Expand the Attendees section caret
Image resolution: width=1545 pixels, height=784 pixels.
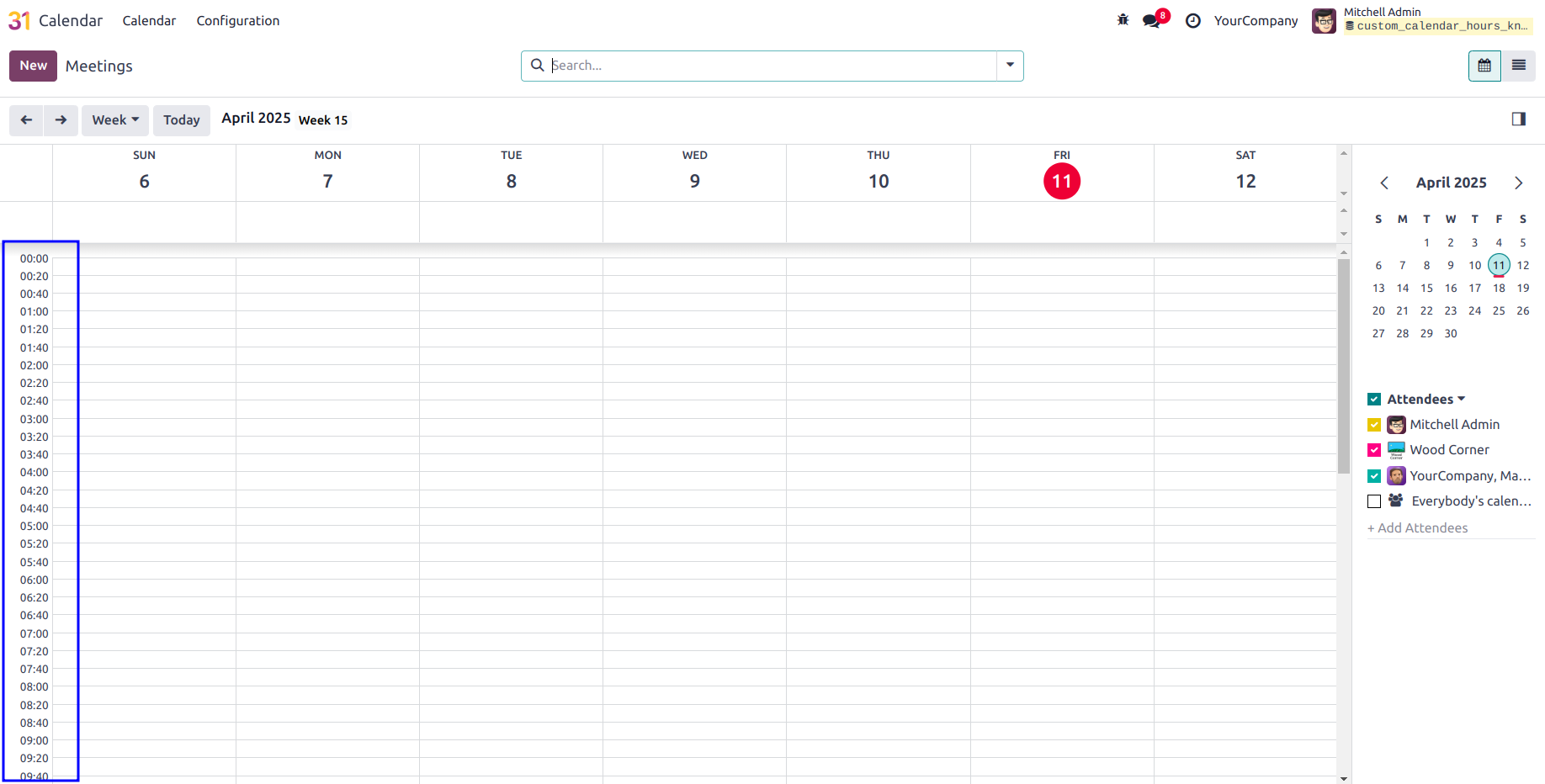pyautogui.click(x=1461, y=399)
